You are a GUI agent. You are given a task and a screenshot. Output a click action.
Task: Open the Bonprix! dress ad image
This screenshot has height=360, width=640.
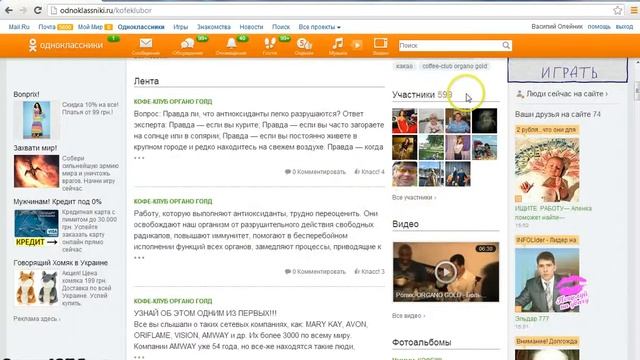[37, 120]
